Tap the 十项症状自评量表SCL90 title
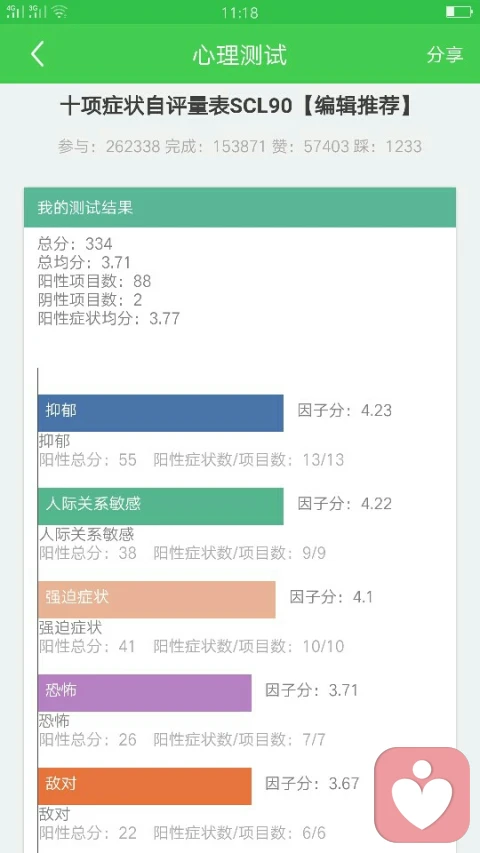The height and width of the screenshot is (853, 480). coord(176,107)
